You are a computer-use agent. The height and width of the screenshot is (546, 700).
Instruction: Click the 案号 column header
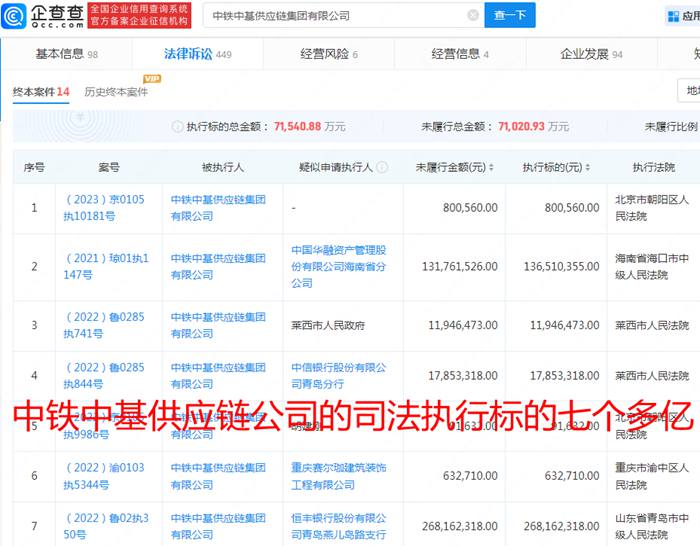pyautogui.click(x=108, y=167)
